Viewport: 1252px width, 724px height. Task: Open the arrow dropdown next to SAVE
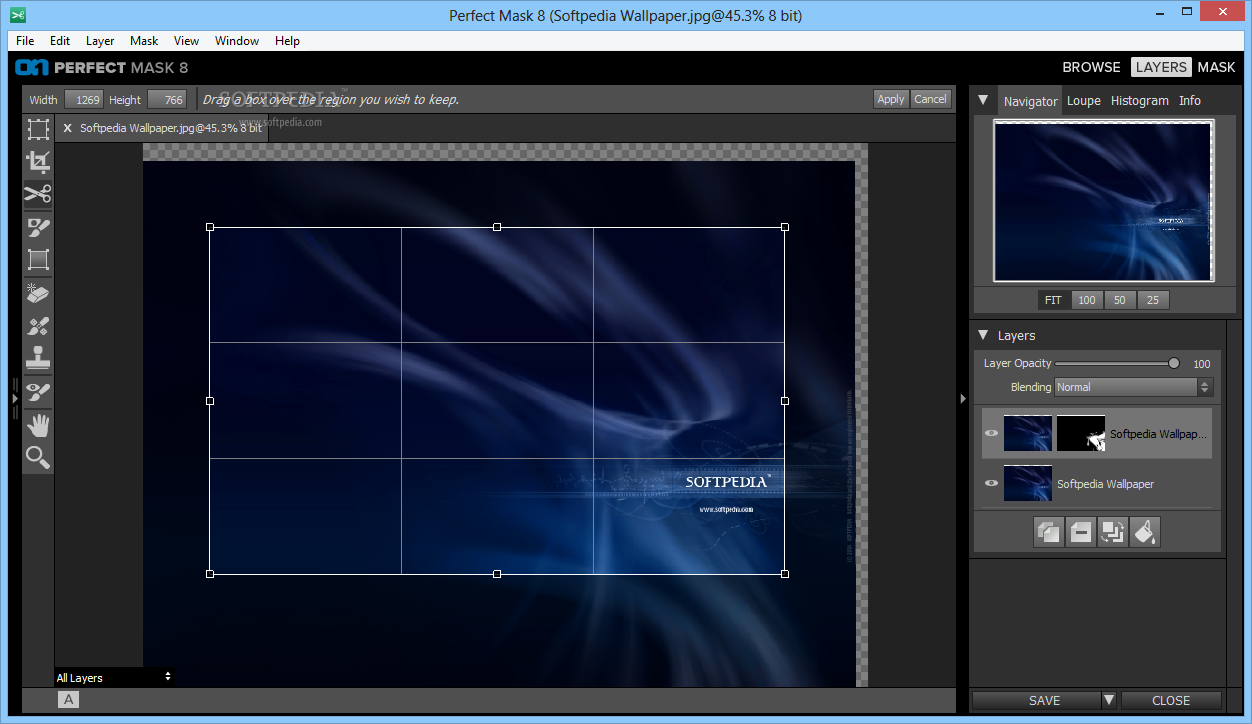[x=1109, y=700]
